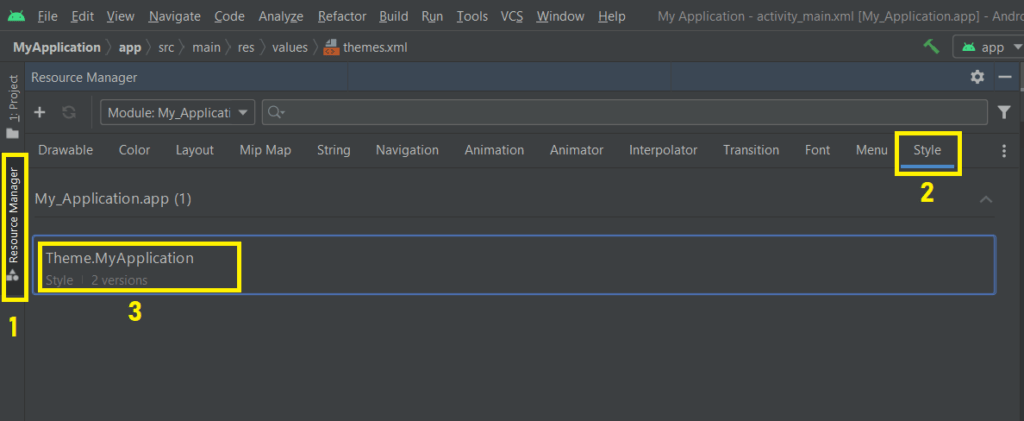Hide the Resource Manager panel

(1004, 77)
